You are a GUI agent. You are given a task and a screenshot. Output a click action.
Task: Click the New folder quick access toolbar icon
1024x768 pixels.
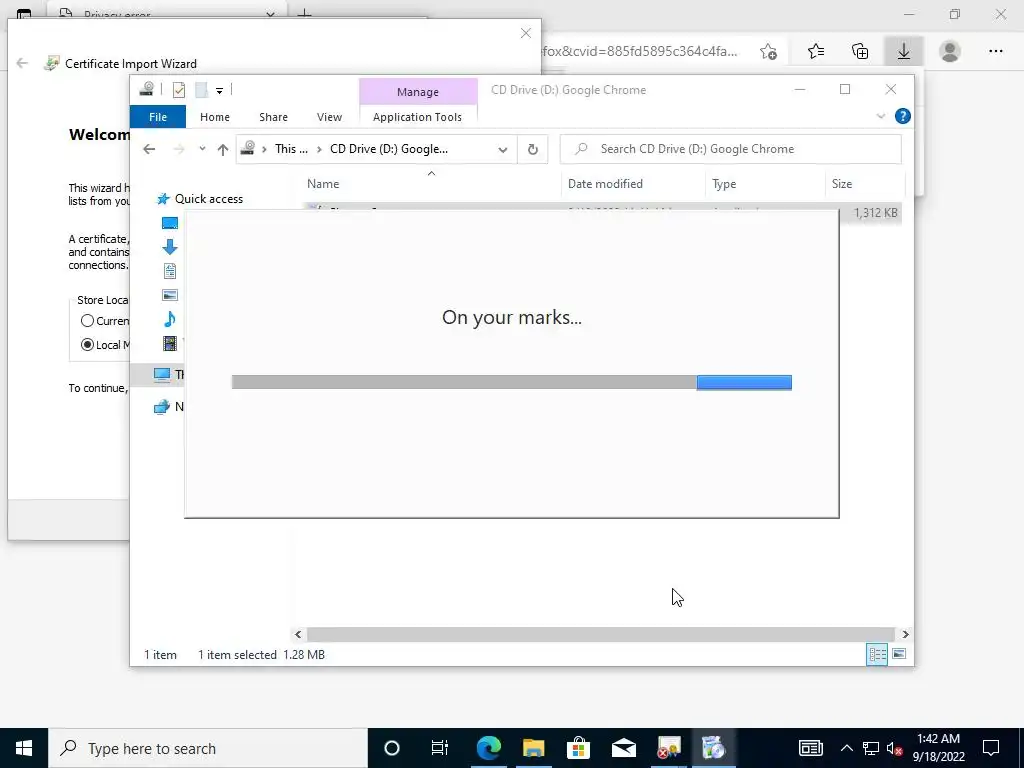click(201, 90)
